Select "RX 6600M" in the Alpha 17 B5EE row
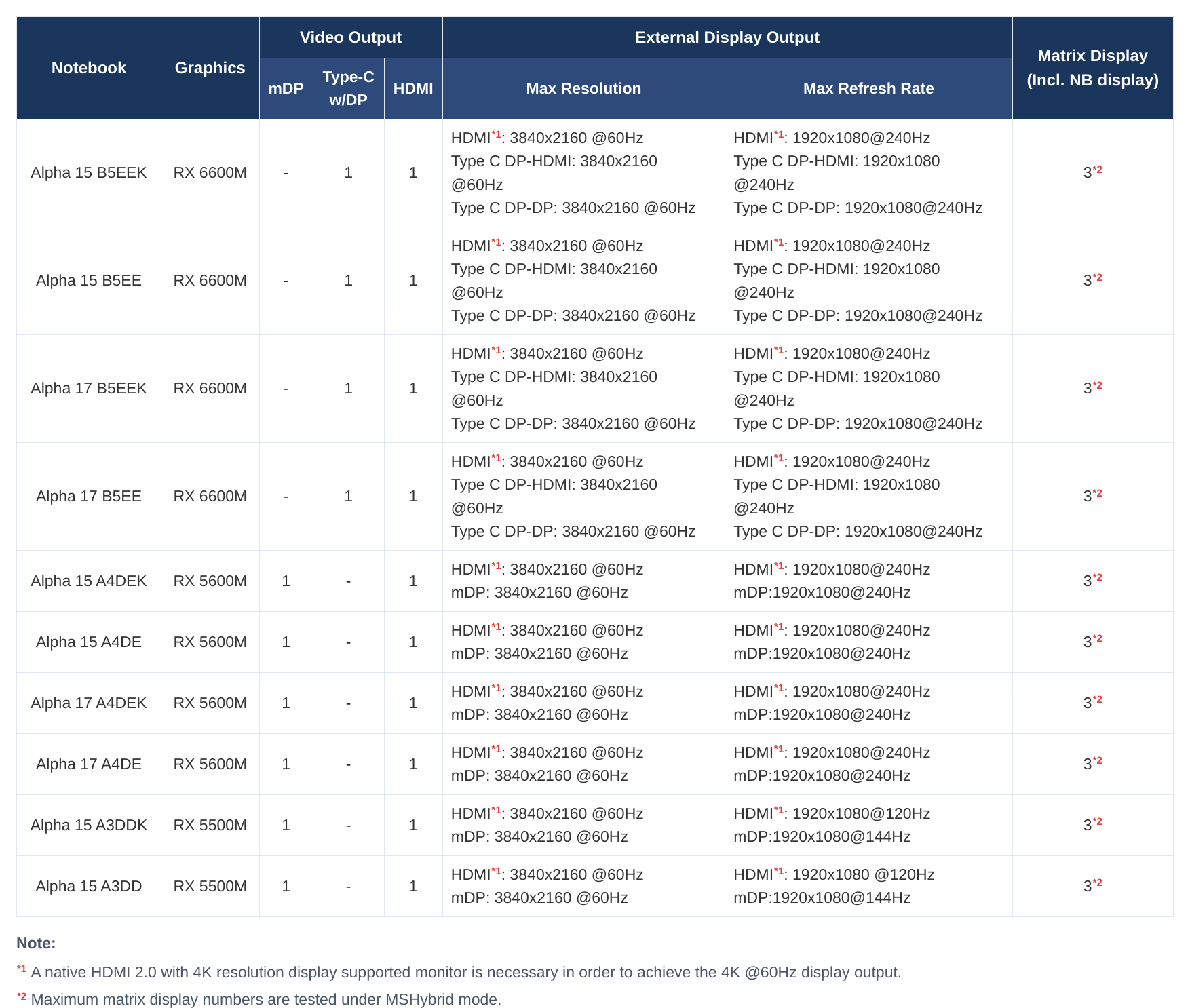The image size is (1190, 1008). tap(210, 497)
